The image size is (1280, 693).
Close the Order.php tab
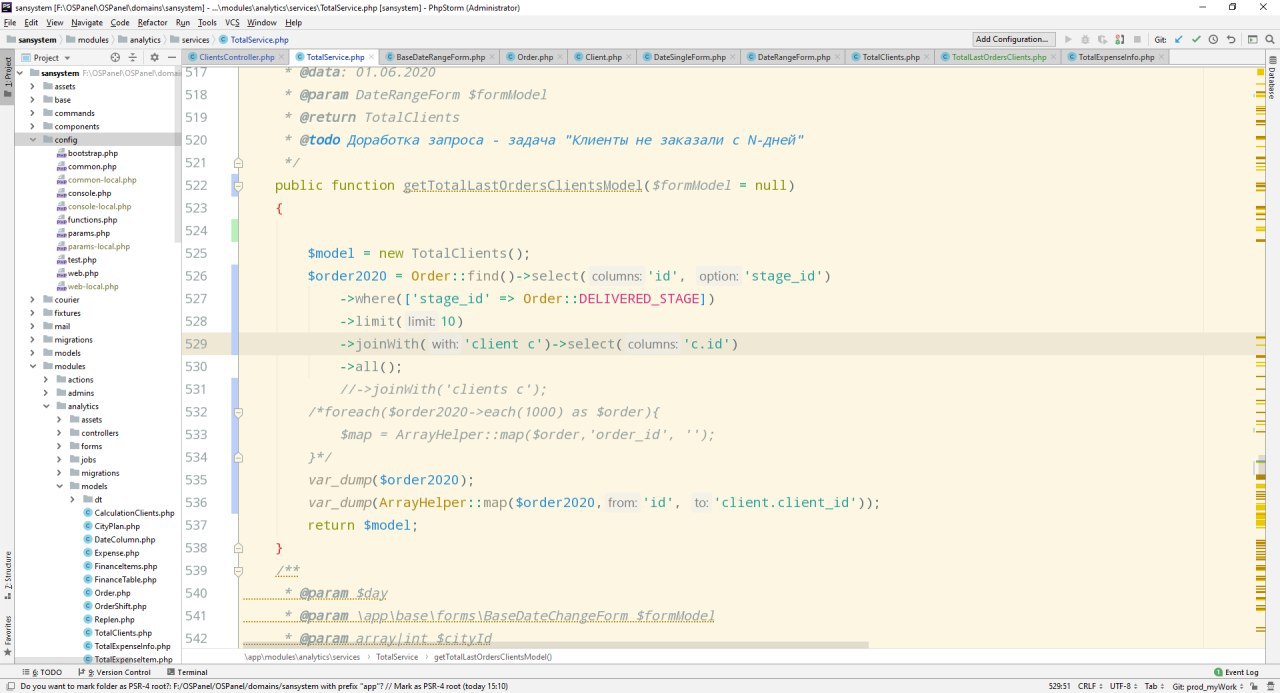click(x=559, y=57)
